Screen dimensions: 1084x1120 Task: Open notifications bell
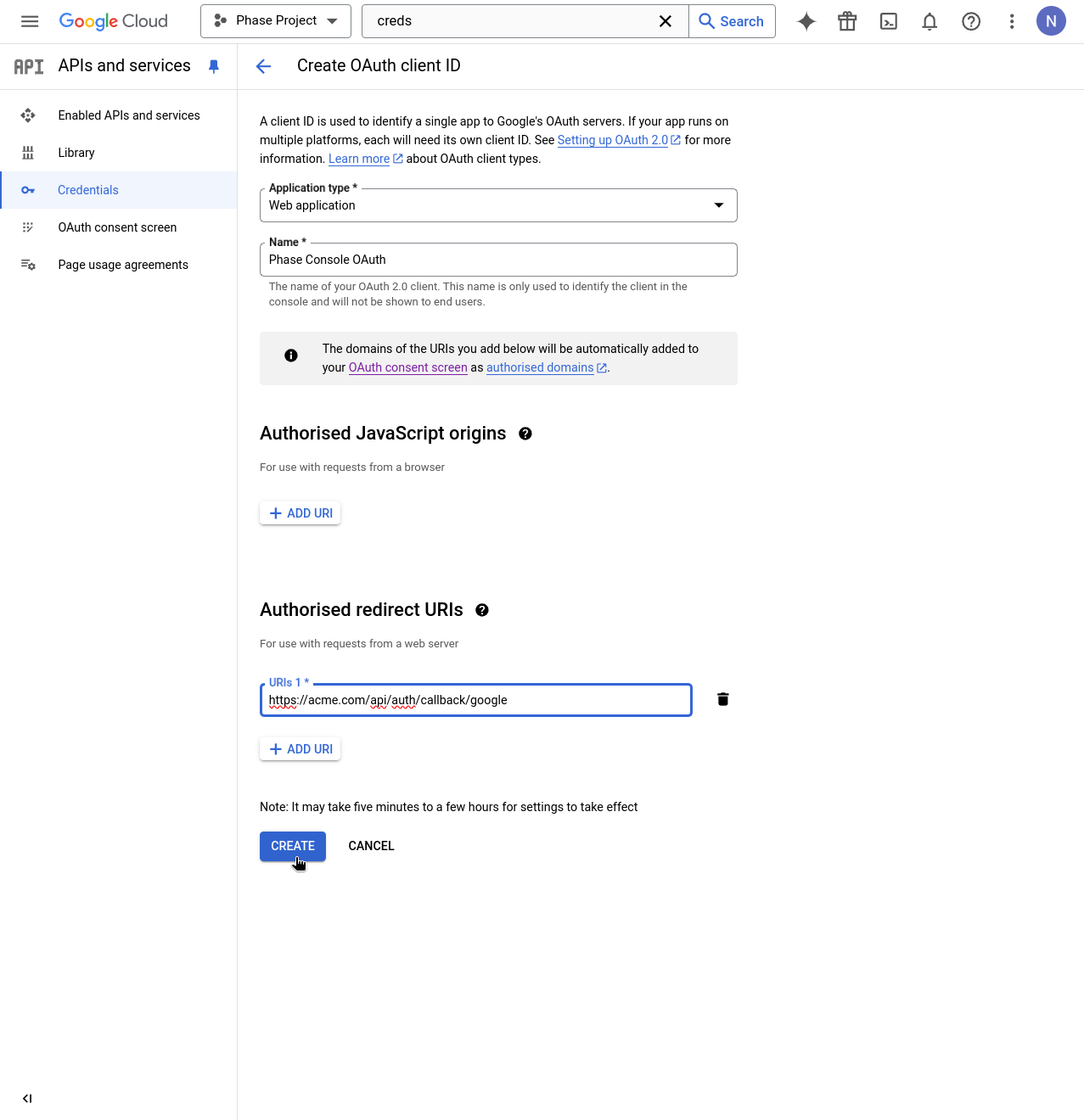click(930, 21)
